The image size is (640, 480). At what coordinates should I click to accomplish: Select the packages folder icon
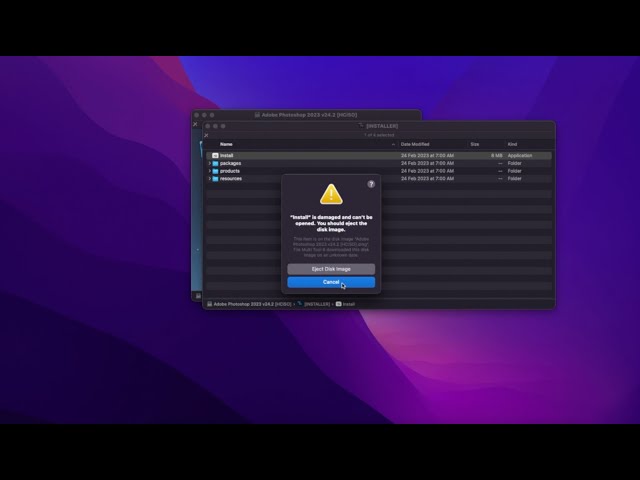pos(215,163)
